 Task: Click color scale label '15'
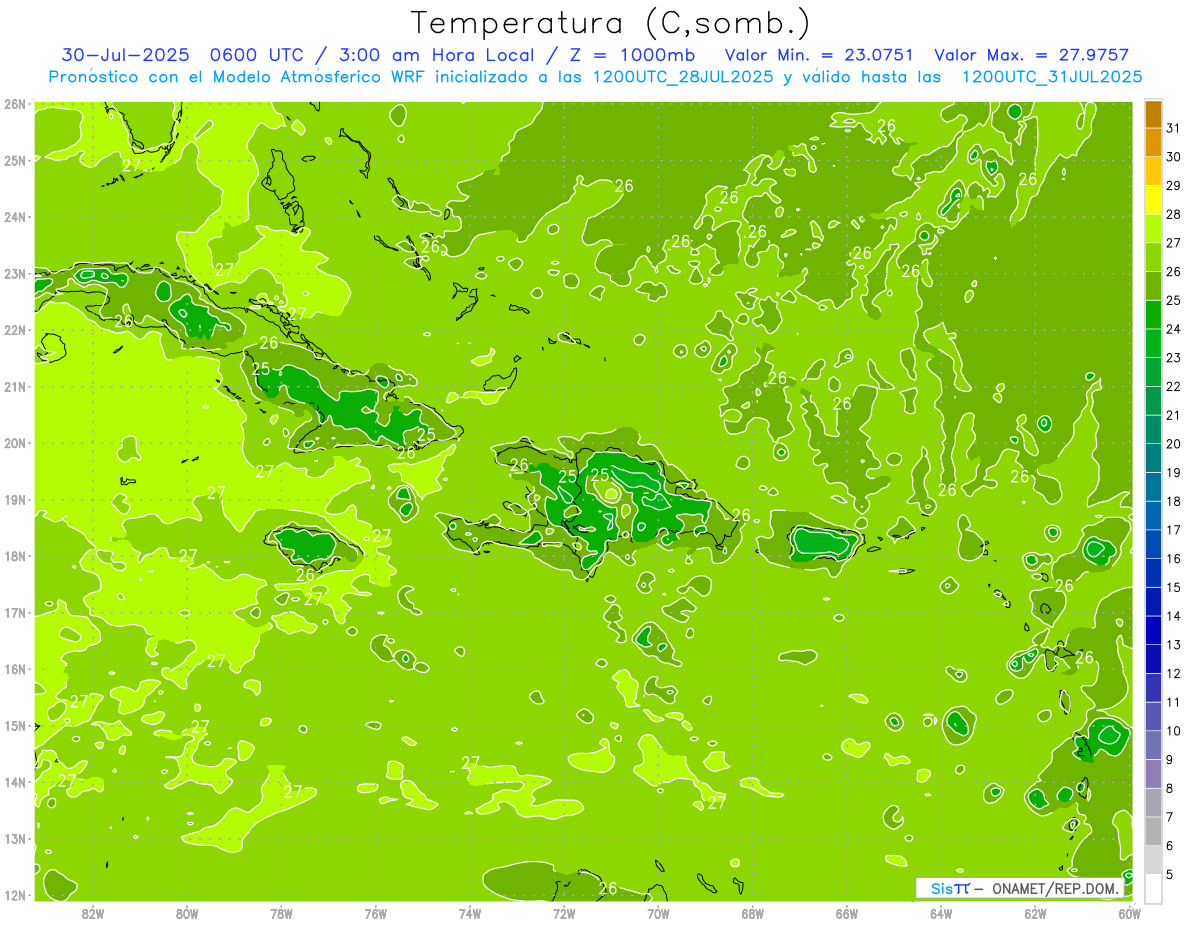click(x=1173, y=587)
